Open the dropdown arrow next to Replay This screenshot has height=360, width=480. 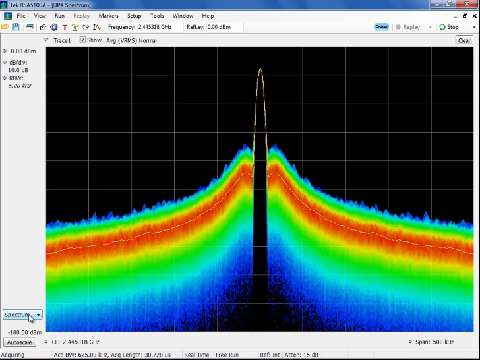[430, 27]
